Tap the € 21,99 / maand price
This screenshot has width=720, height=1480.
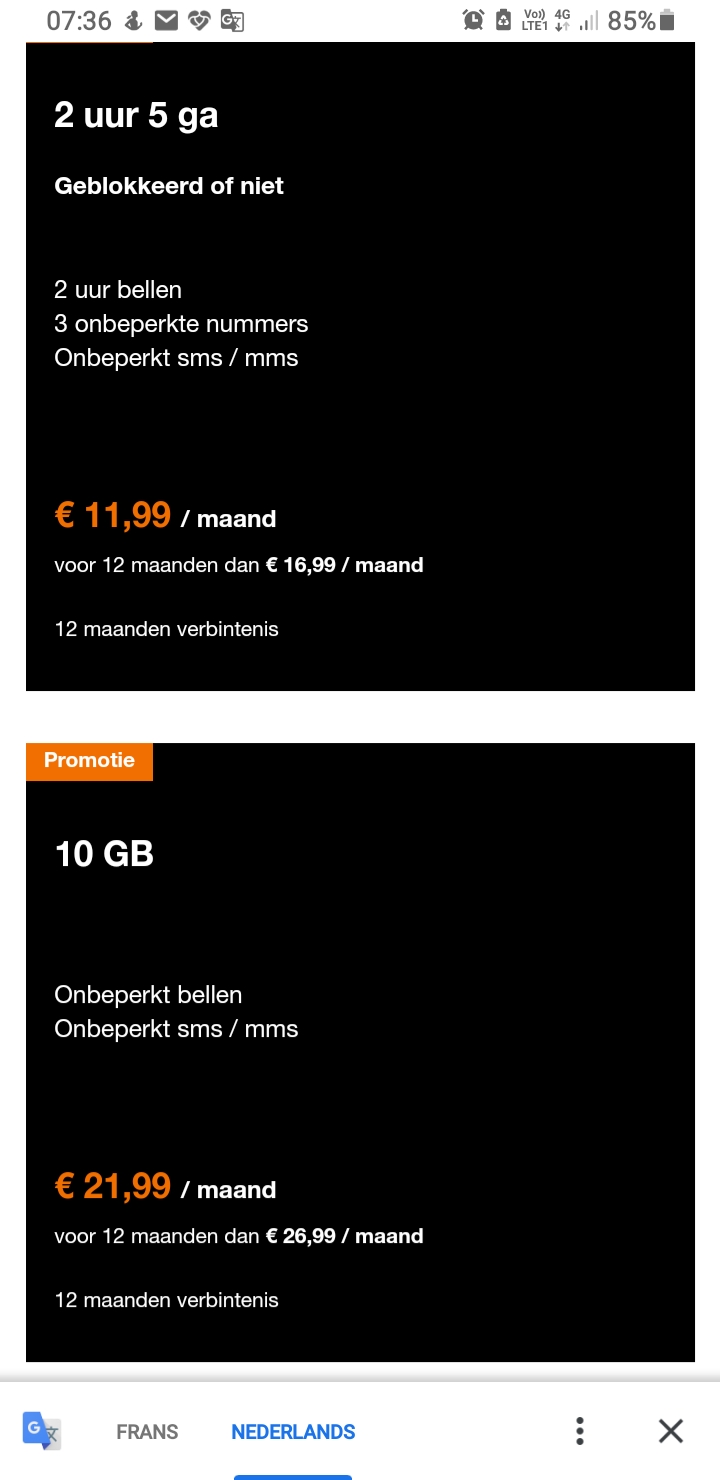165,1188
